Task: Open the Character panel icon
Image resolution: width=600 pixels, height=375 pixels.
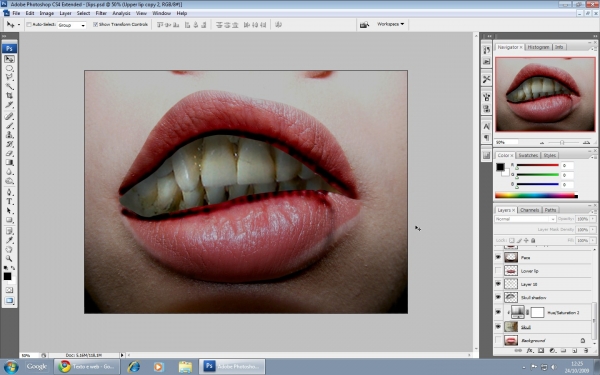Action: point(486,127)
